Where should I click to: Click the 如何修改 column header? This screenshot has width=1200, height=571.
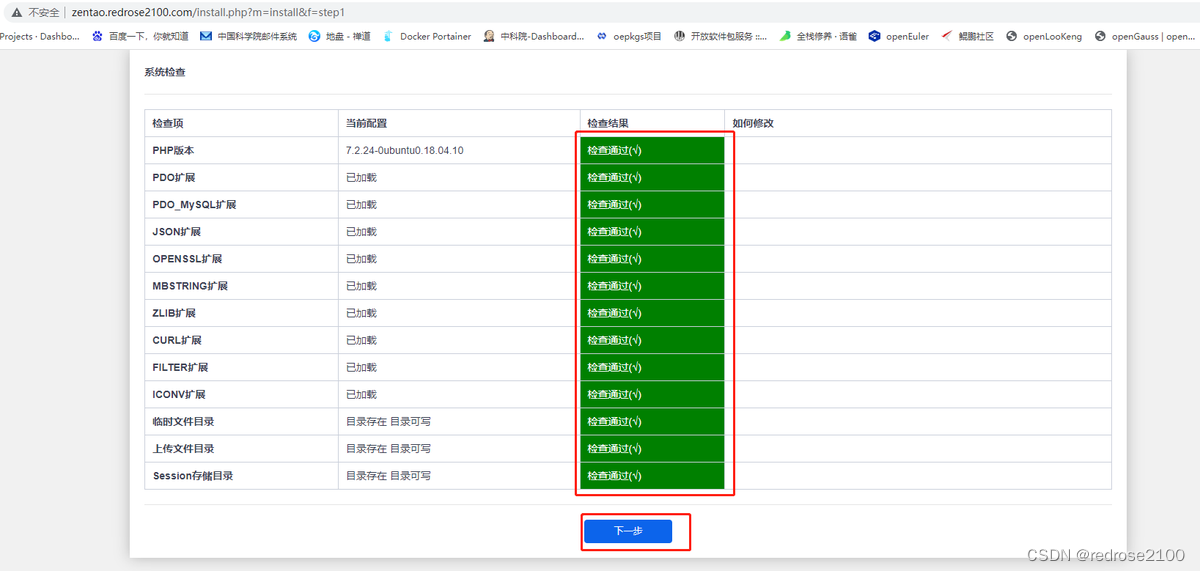pyautogui.click(x=753, y=123)
